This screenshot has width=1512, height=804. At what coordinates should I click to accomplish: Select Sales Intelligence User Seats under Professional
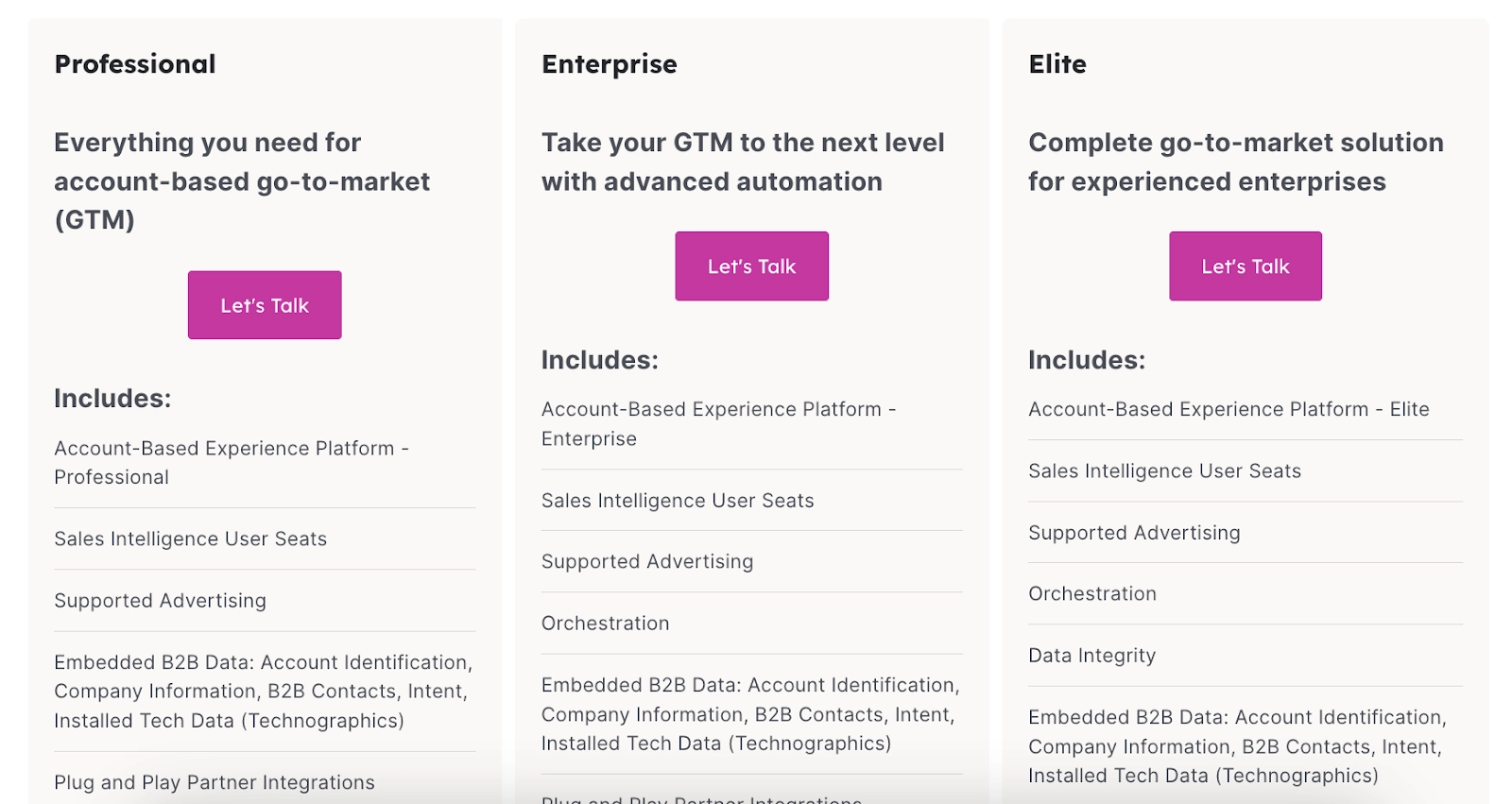[x=190, y=539]
